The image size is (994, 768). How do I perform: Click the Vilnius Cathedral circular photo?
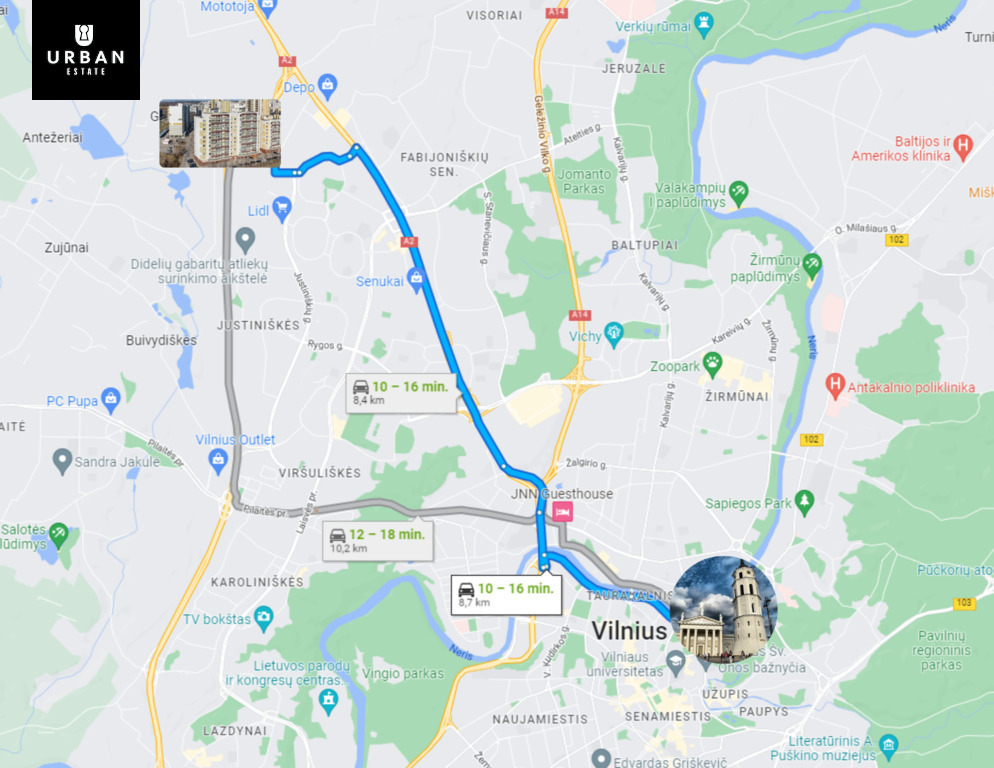tap(724, 609)
